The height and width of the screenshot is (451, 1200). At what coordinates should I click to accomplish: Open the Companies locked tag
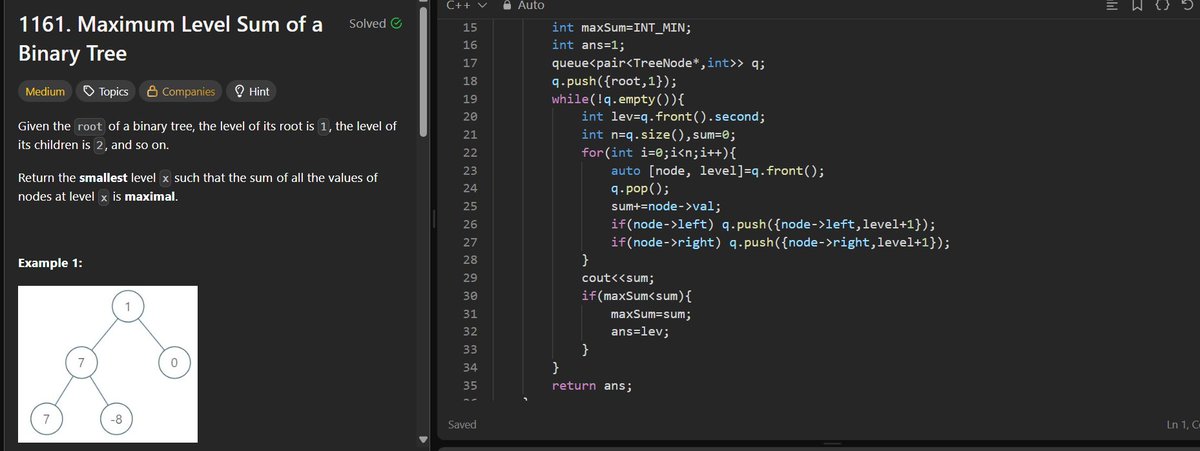click(181, 91)
